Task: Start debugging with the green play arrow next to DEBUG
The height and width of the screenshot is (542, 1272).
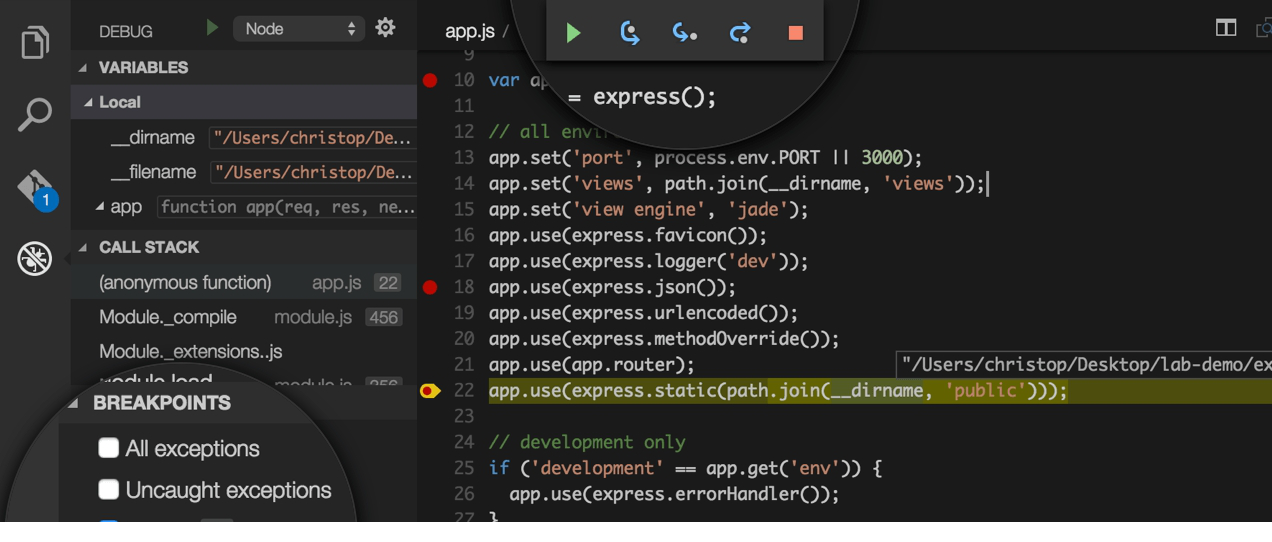Action: [212, 28]
